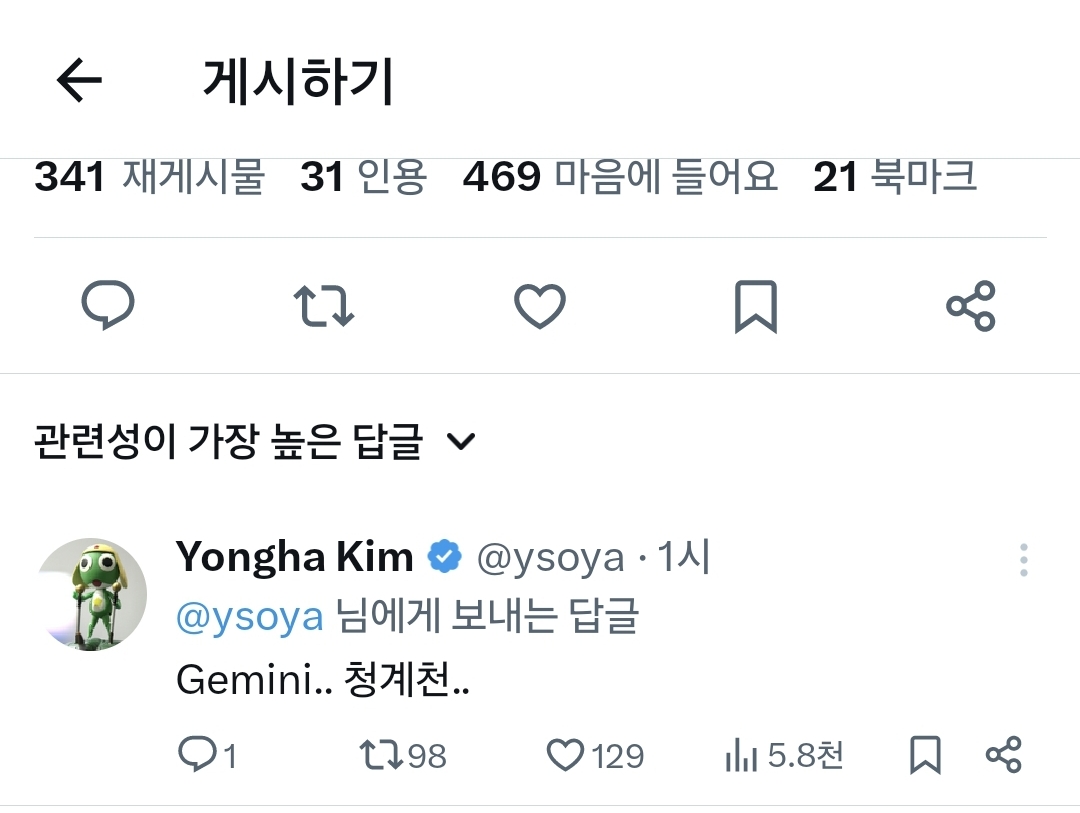Bookmark the main post
1080x813 pixels.
click(755, 306)
